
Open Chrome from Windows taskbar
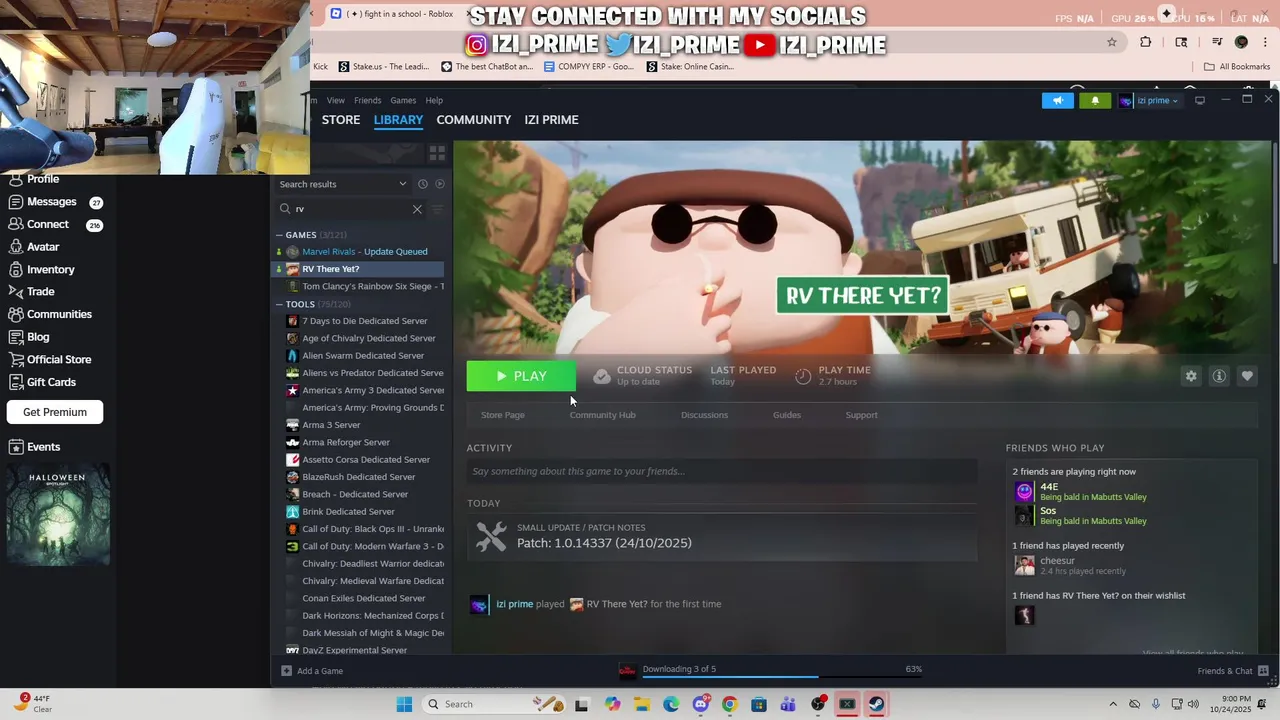tap(729, 704)
